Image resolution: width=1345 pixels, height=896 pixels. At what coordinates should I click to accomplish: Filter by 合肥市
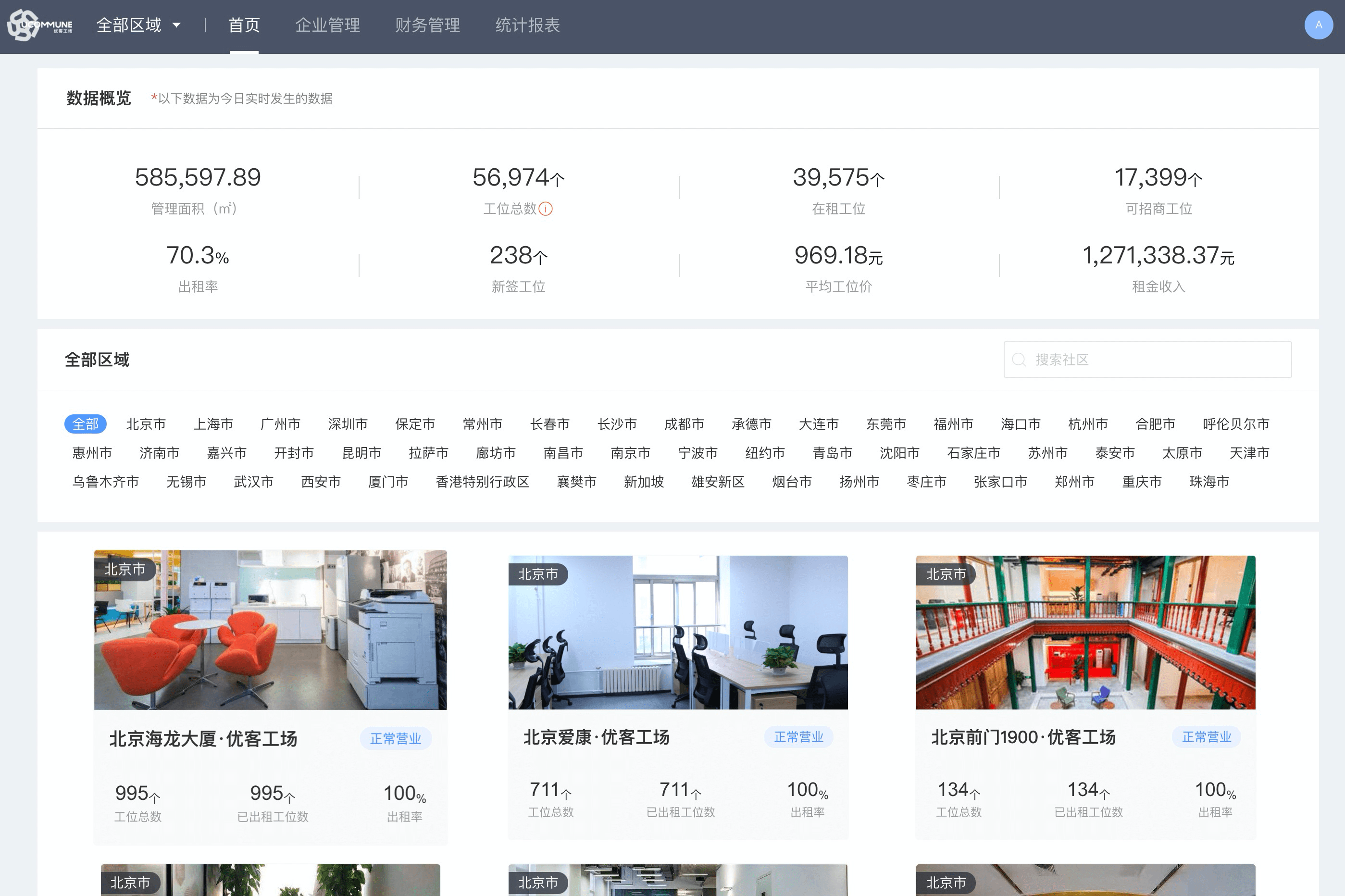pos(1155,424)
